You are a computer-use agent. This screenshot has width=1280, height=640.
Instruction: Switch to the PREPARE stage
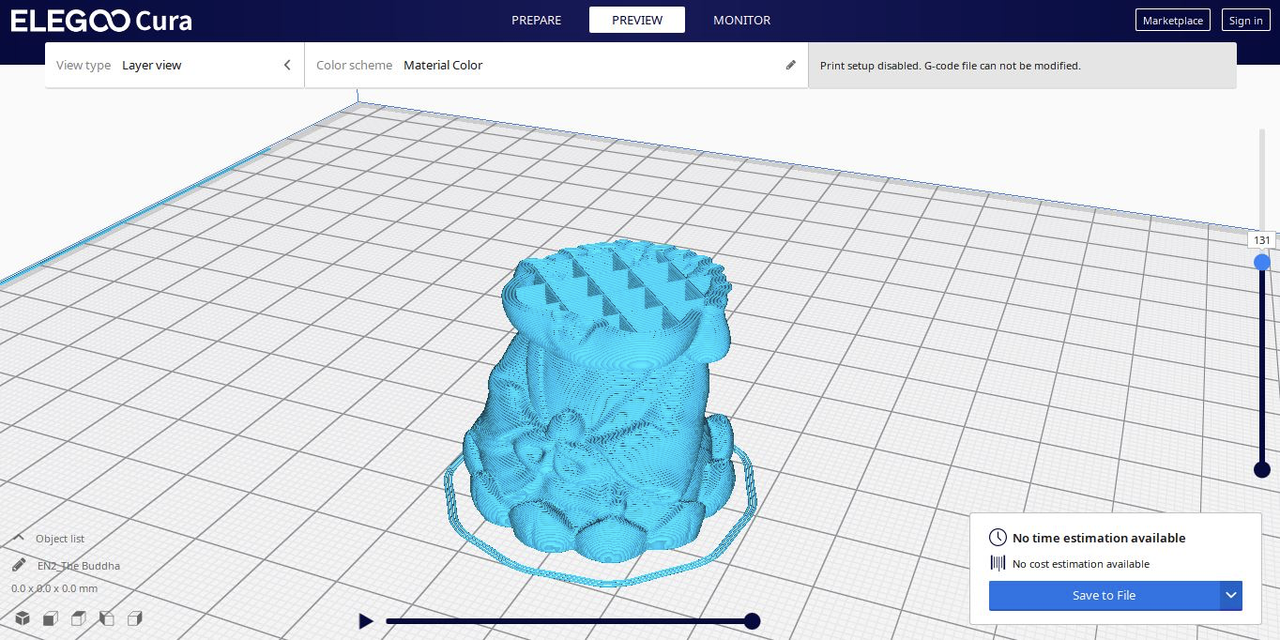(x=536, y=20)
